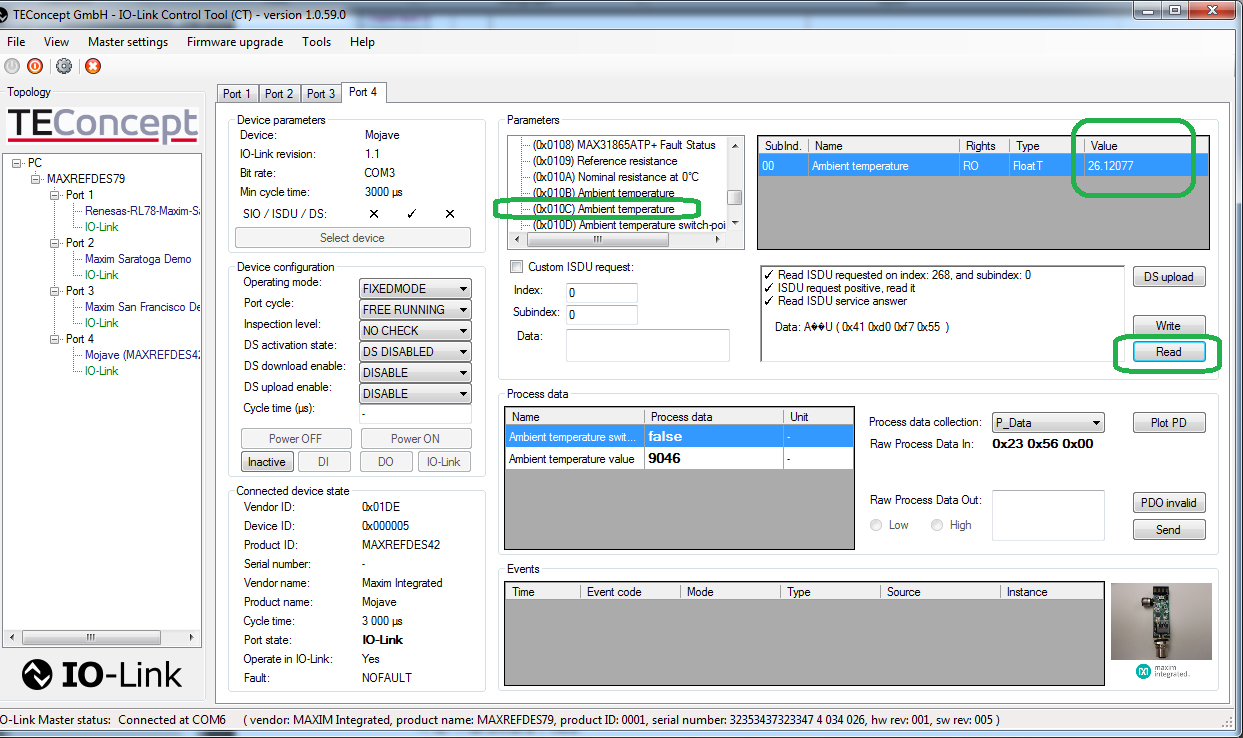Image resolution: width=1243 pixels, height=738 pixels.
Task: Open the DS activation state dropdown
Action: tap(415, 351)
